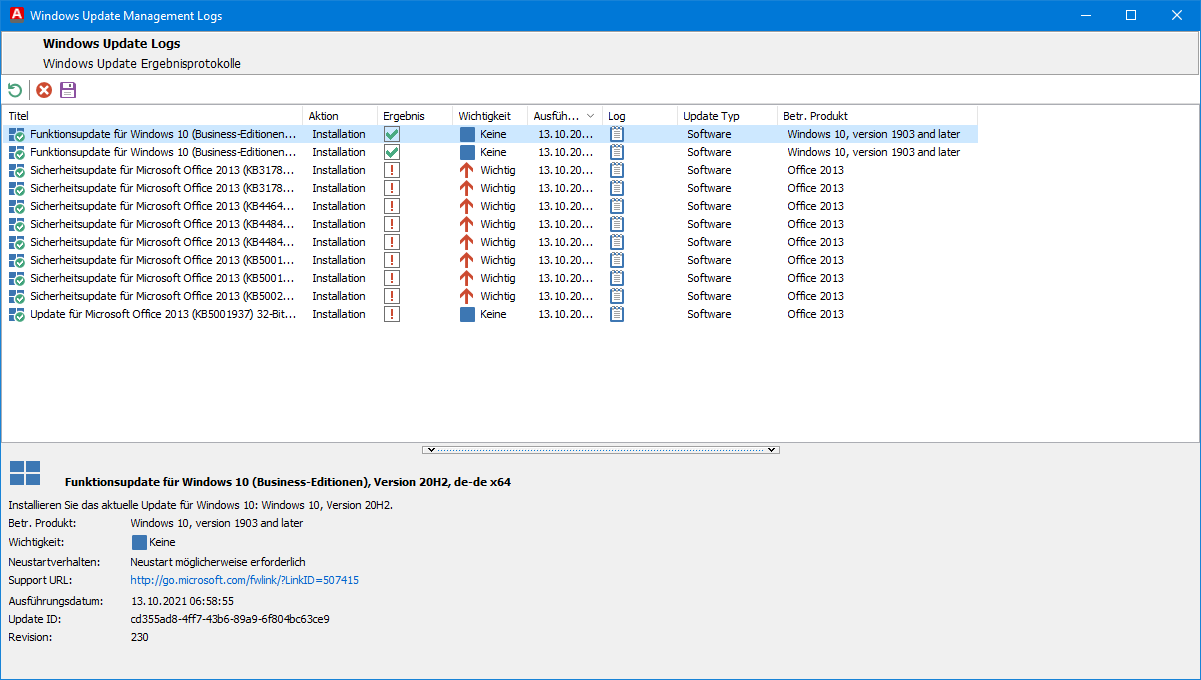The width and height of the screenshot is (1201, 680).
Task: Collapse details pane via dotted splitter bar
Action: point(600,450)
